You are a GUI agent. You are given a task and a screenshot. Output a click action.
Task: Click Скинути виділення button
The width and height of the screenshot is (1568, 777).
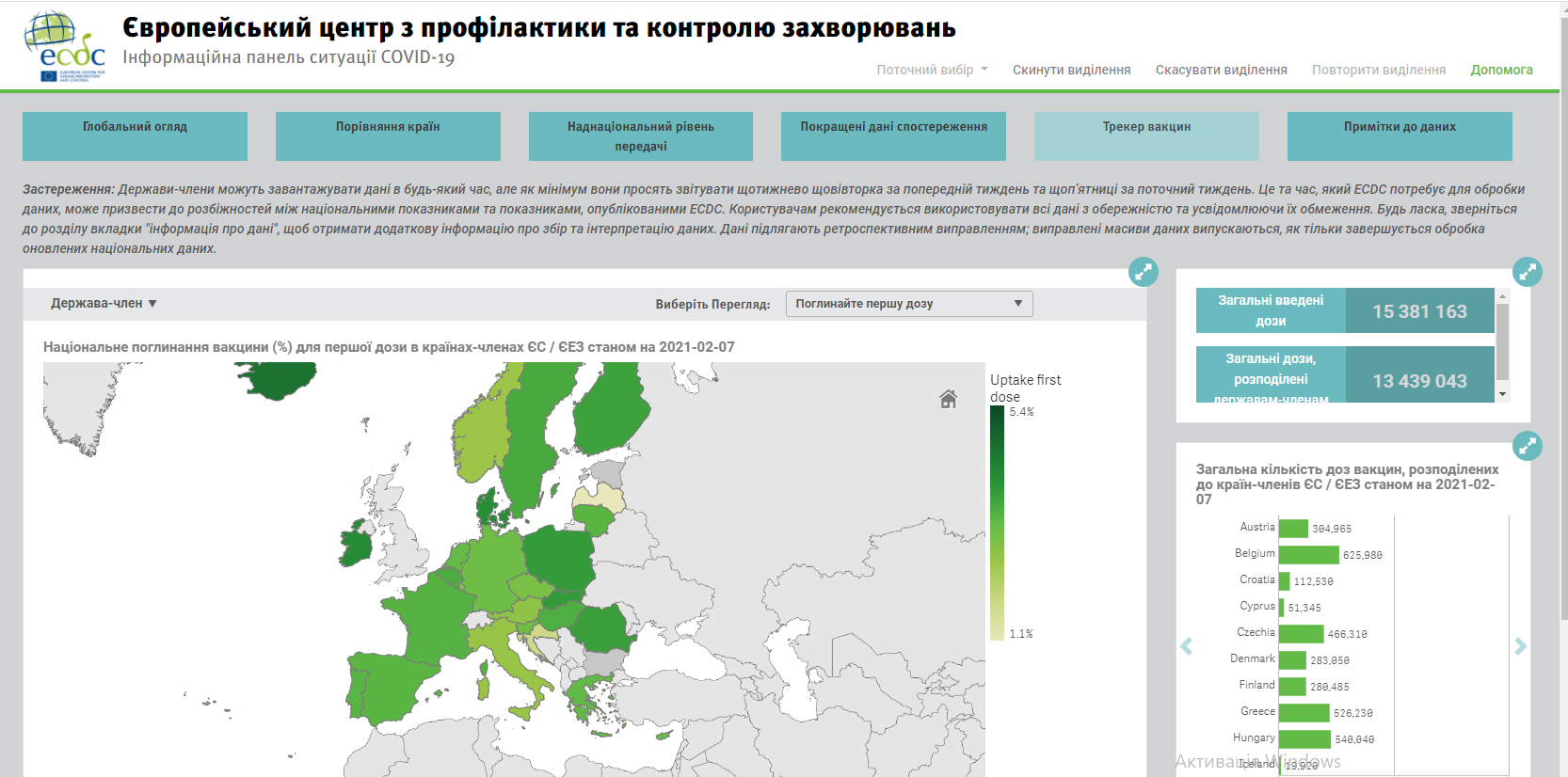pos(1071,70)
